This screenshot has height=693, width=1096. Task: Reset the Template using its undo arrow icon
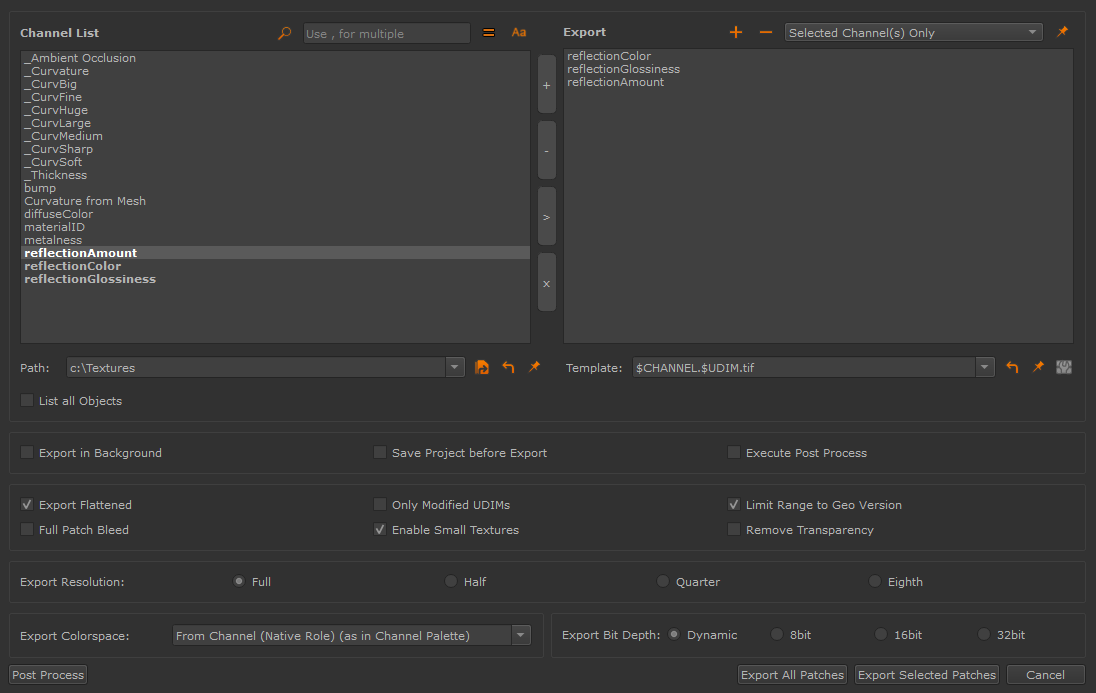point(1012,368)
